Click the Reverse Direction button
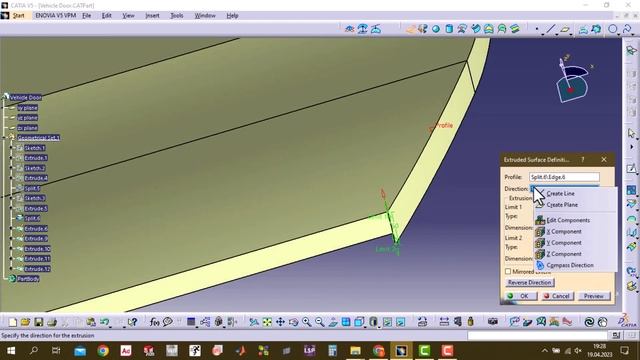Image resolution: width=640 pixels, height=360 pixels. coord(529,282)
